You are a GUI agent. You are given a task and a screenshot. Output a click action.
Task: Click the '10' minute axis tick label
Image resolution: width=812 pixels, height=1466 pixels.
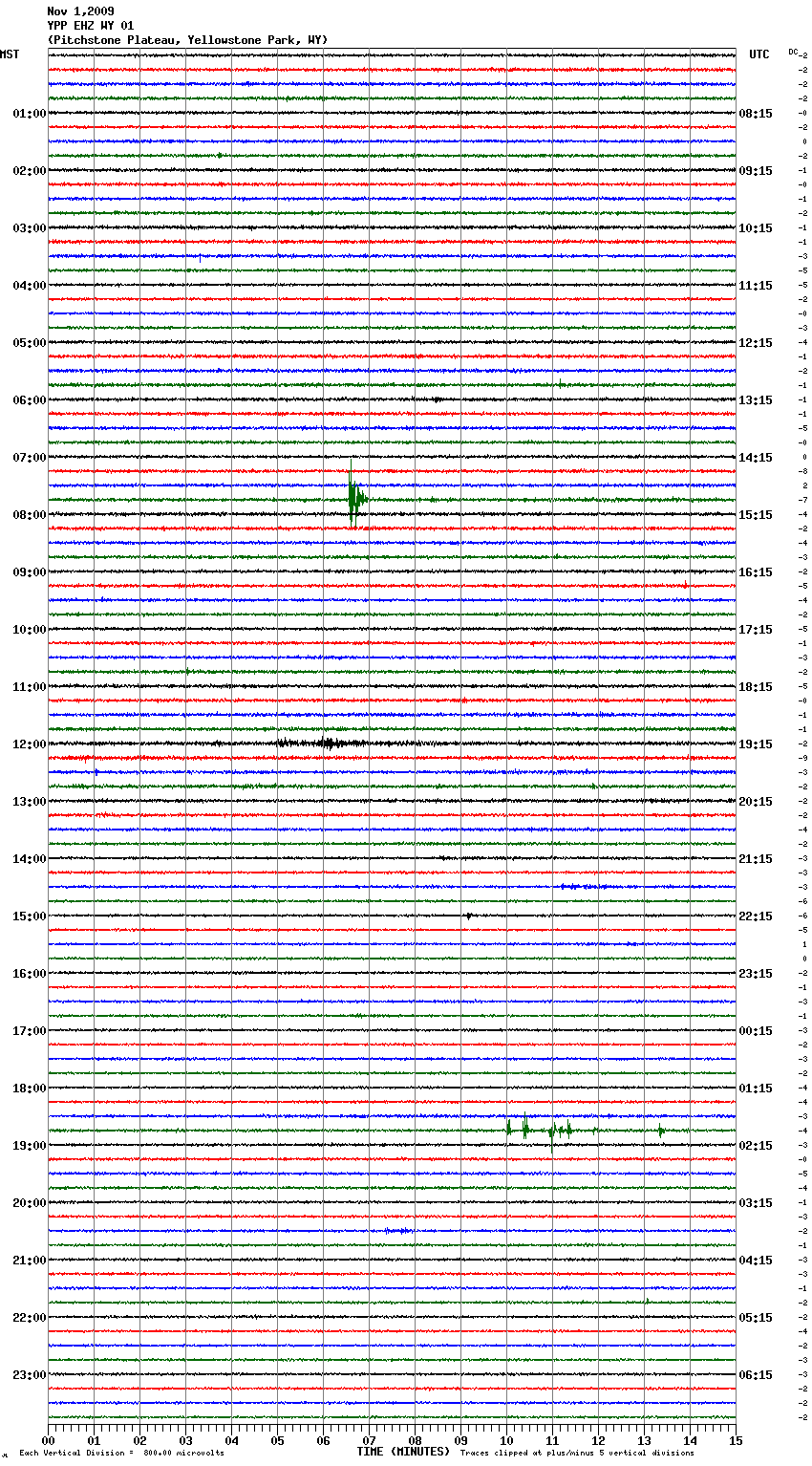click(x=506, y=1440)
